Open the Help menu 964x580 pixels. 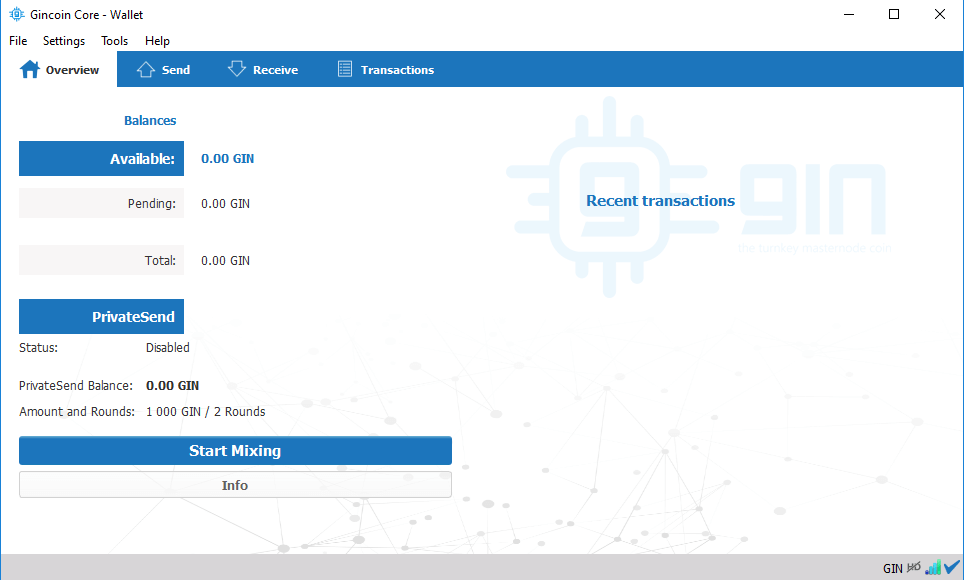[x=157, y=41]
